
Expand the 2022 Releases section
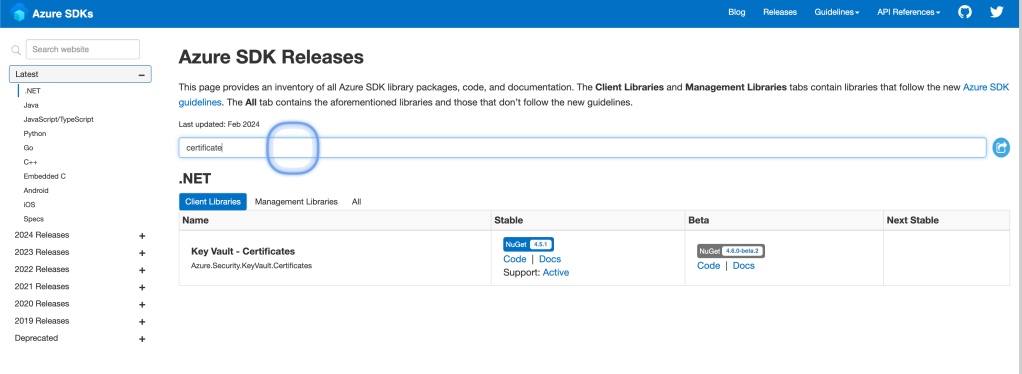pos(142,270)
